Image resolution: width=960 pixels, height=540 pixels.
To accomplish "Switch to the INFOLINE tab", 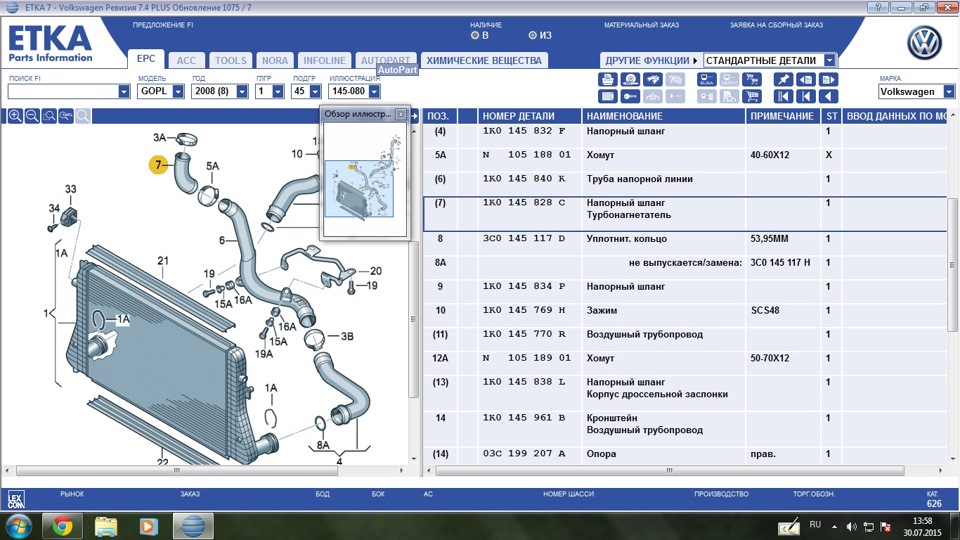I will tap(324, 60).
